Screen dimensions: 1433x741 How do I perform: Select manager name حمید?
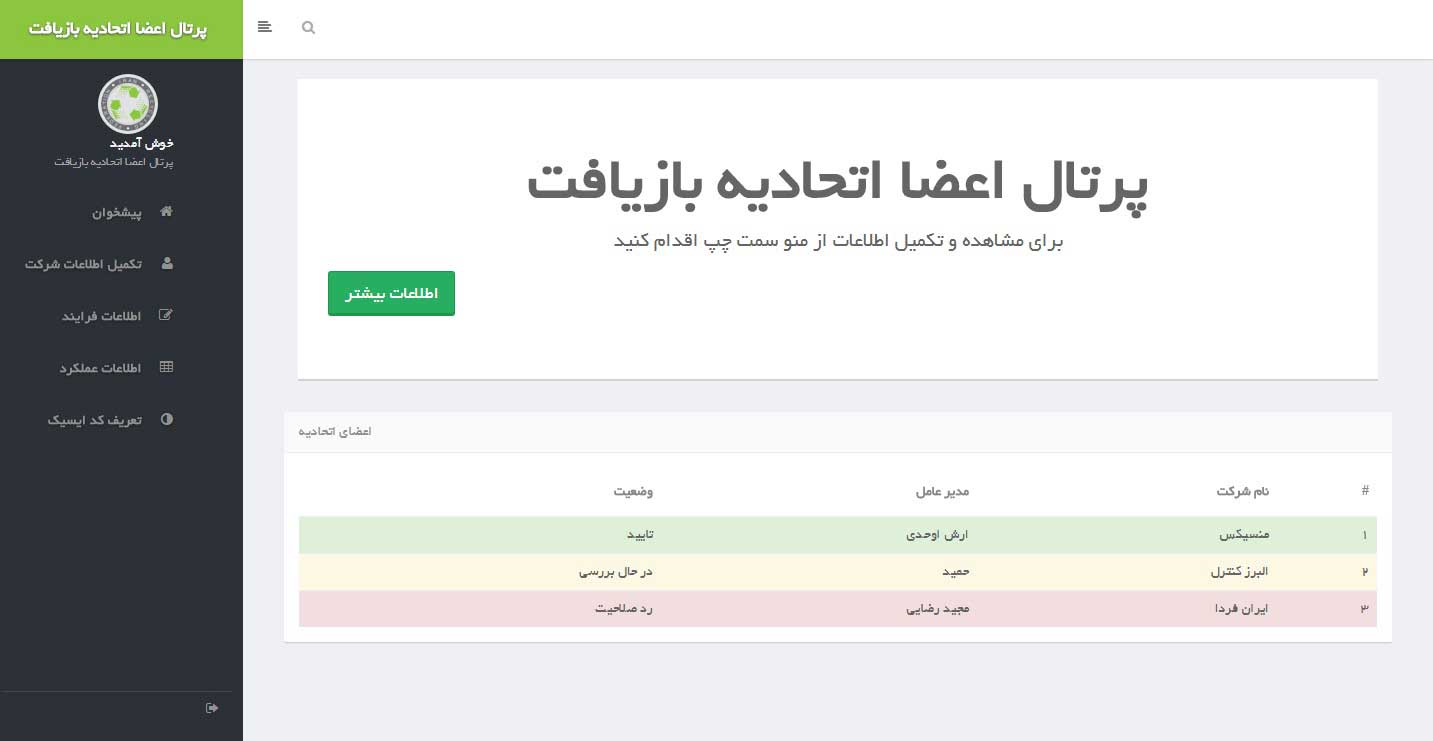point(958,572)
